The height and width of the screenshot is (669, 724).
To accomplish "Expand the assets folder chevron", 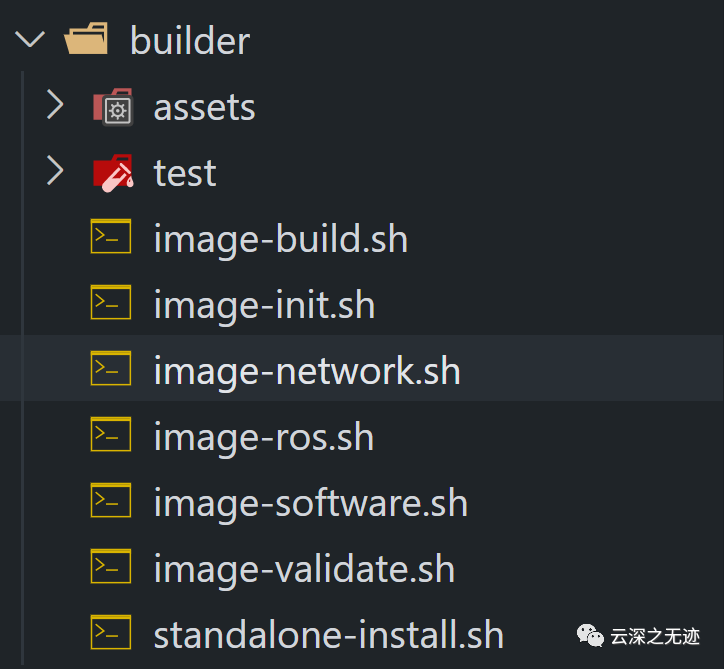I will click(56, 107).
